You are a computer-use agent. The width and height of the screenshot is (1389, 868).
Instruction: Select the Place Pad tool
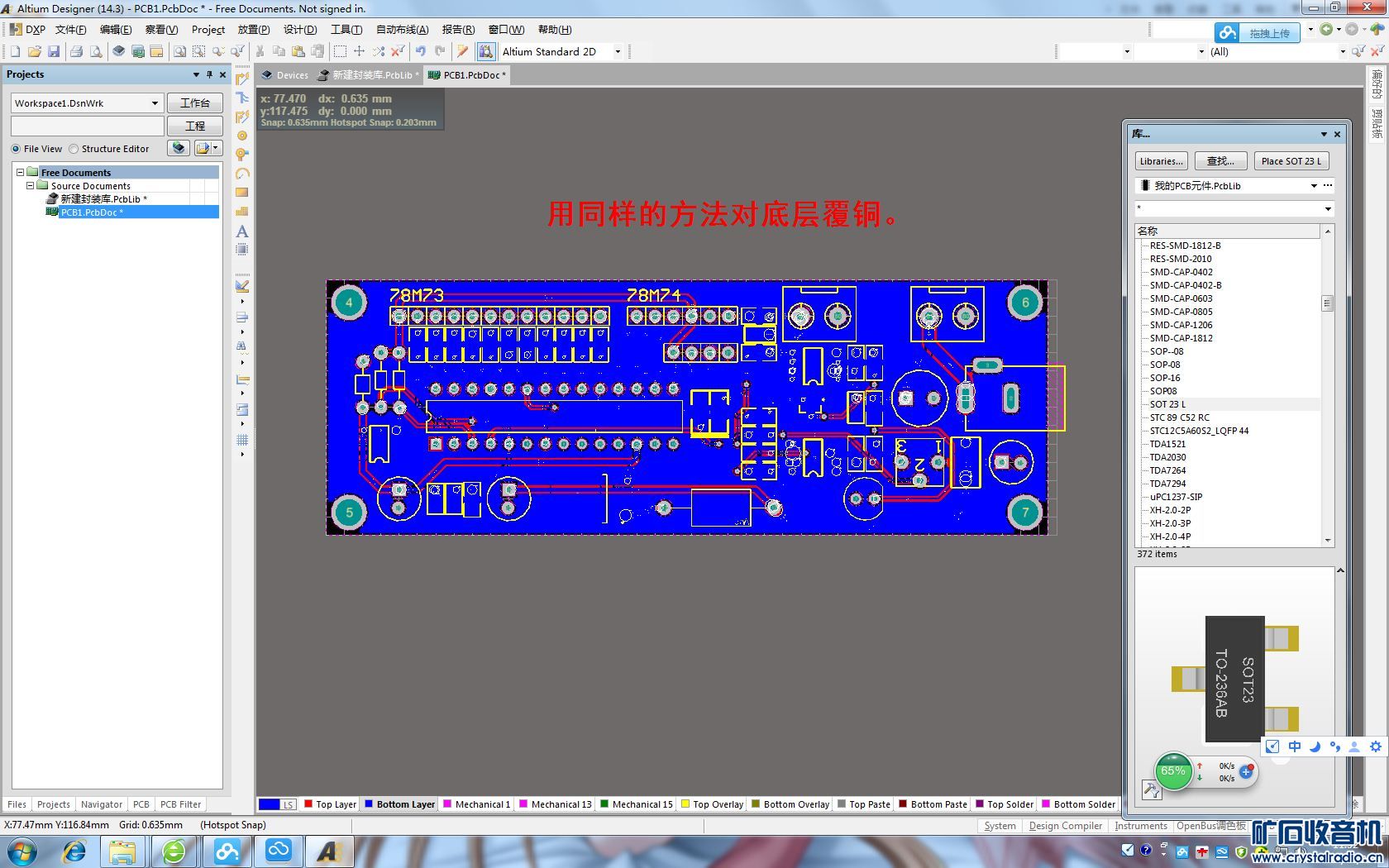tap(242, 136)
